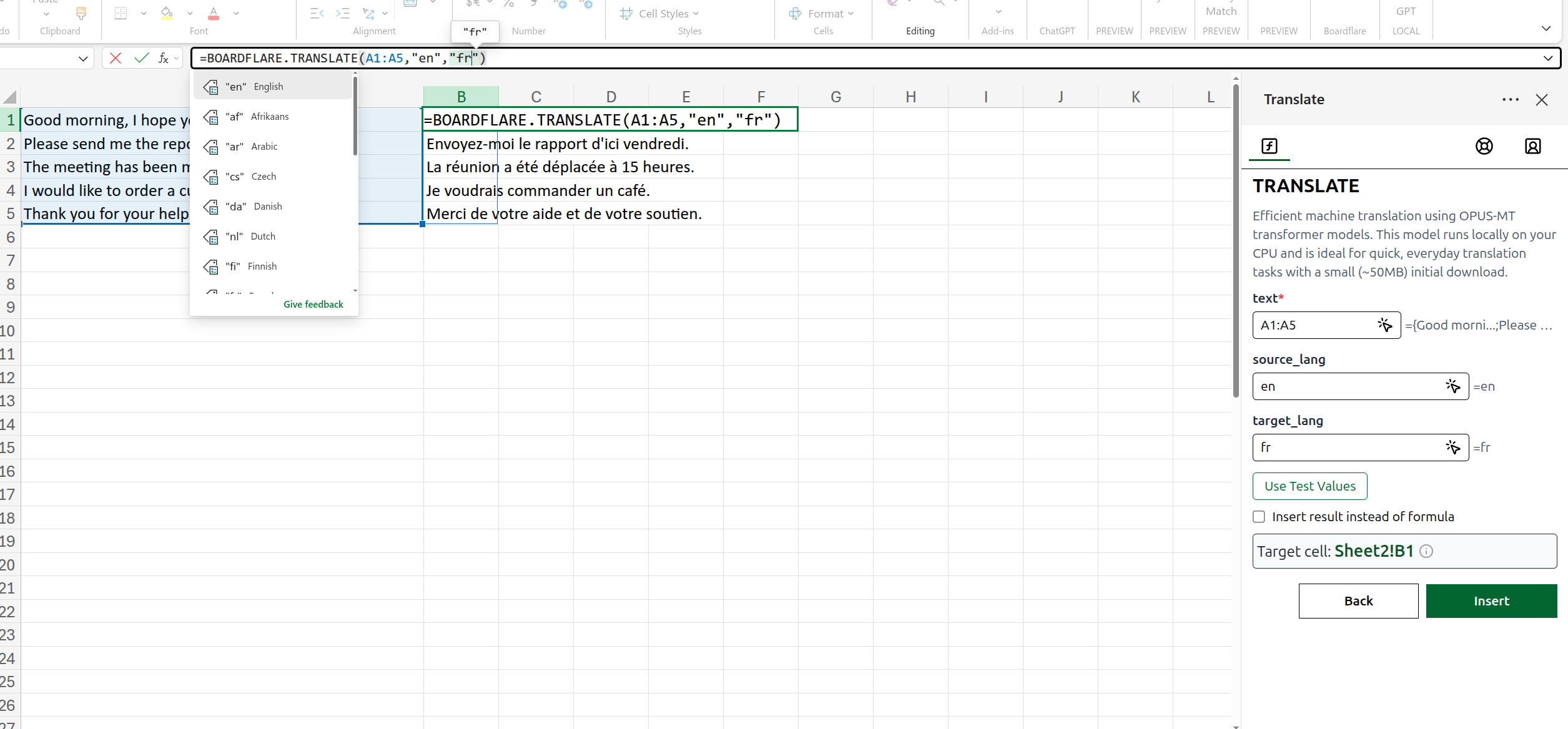Apply the red Font Color A
This screenshot has height=729, width=1568.
coord(214,12)
